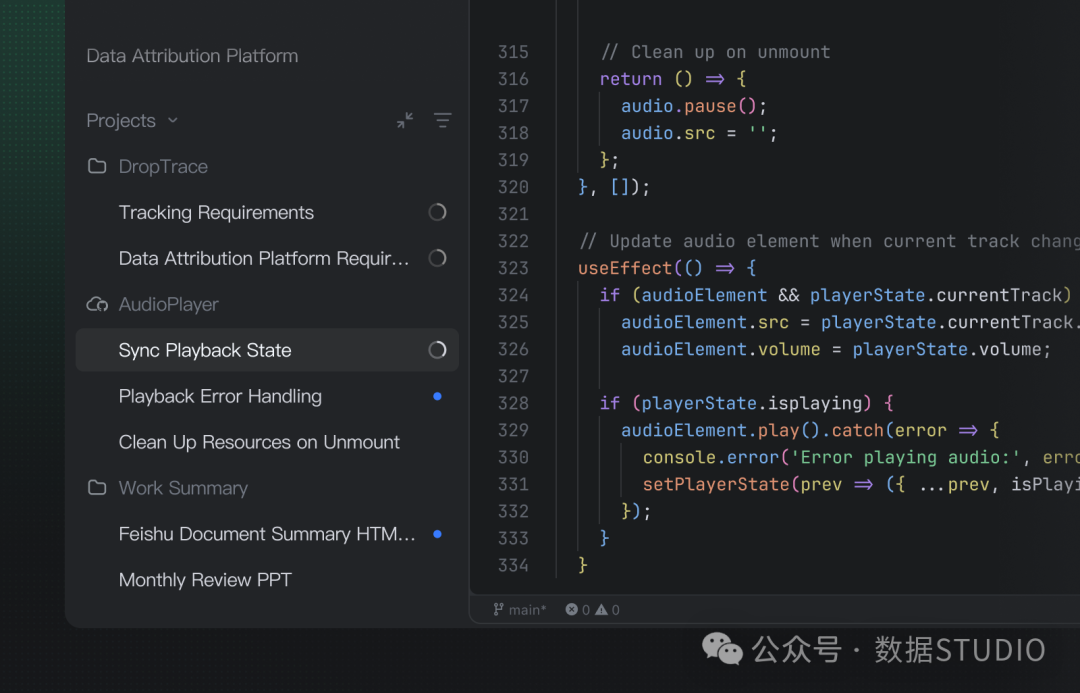
Task: Click the 'Clean up on unmount' comment
Action: coord(715,52)
